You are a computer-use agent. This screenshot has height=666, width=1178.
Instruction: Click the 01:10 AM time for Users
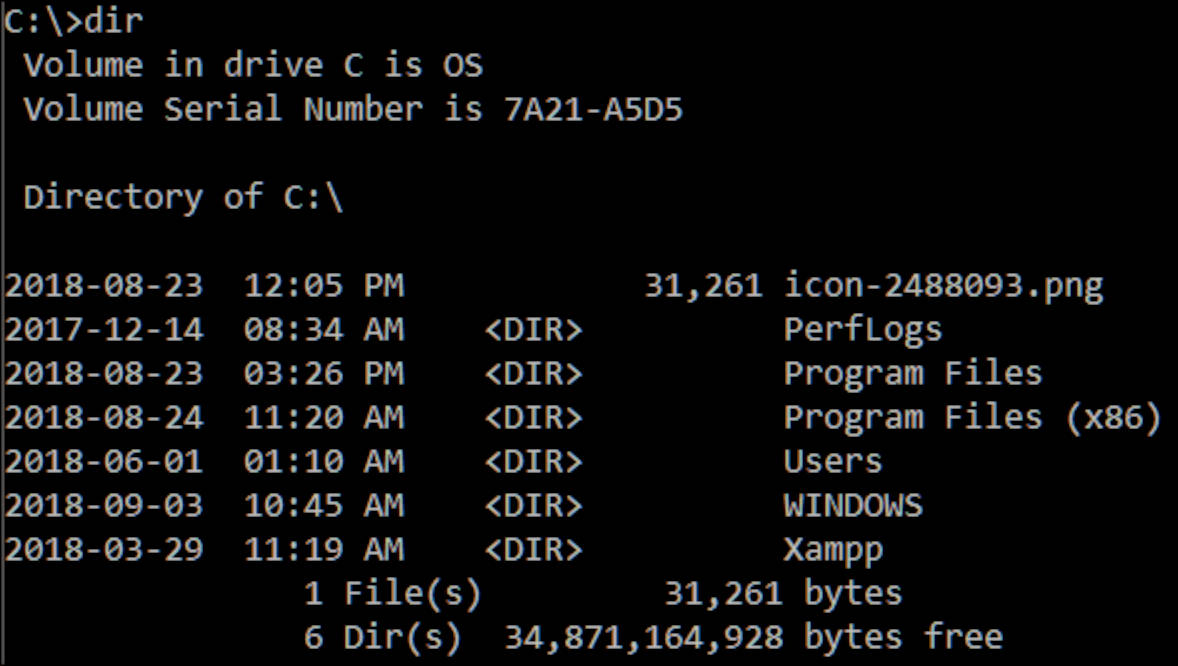[323, 461]
